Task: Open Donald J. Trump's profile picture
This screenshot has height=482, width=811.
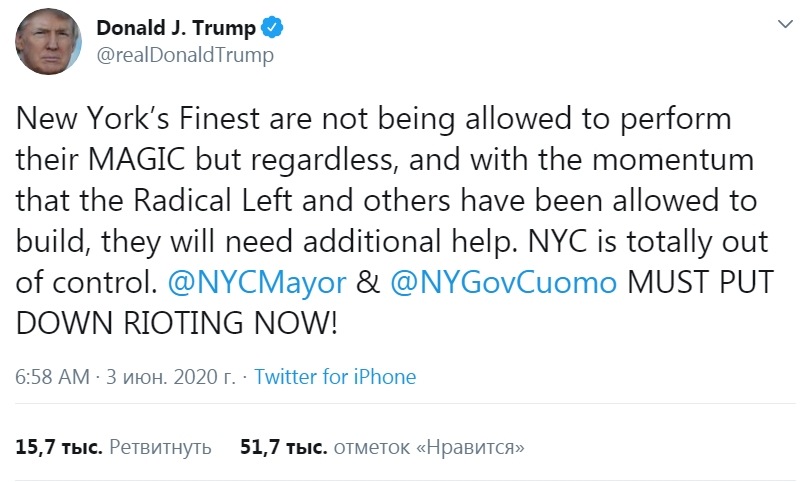Action: (x=47, y=43)
